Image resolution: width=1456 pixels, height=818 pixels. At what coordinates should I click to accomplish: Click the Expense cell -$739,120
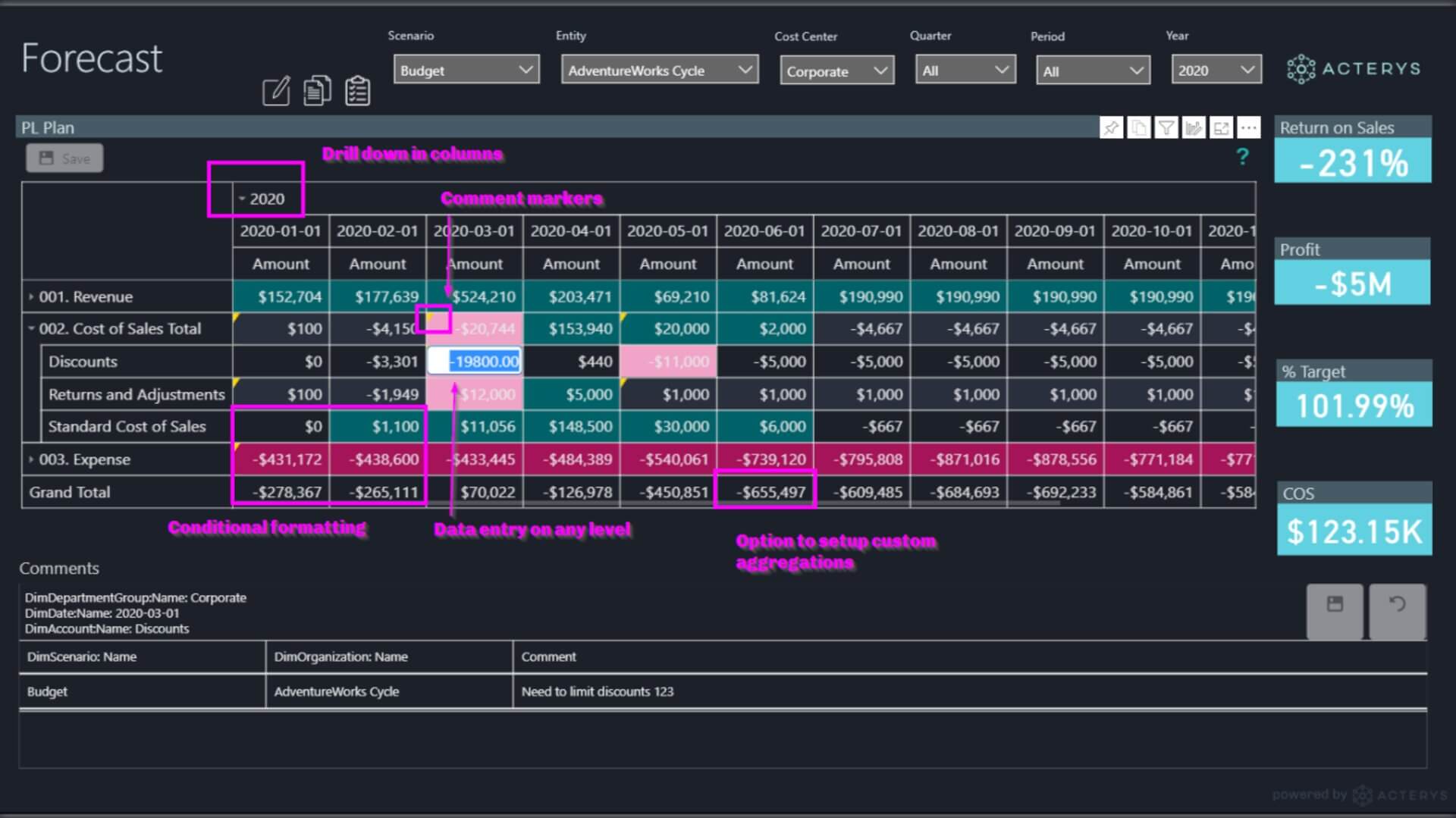point(764,459)
